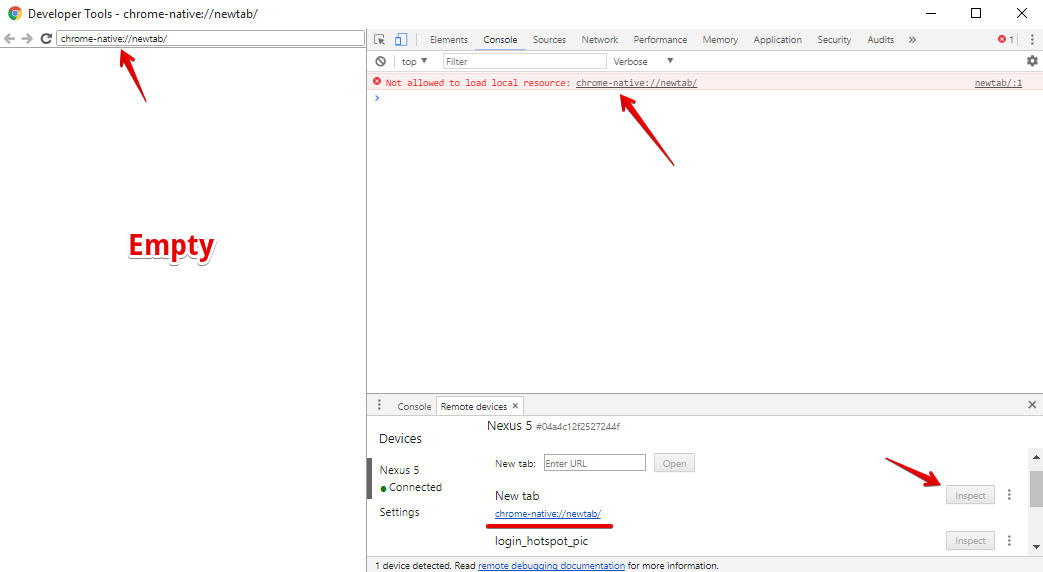This screenshot has width=1043, height=572.
Task: Click the Remote devices scrollbar thumb
Action: [x=1036, y=489]
